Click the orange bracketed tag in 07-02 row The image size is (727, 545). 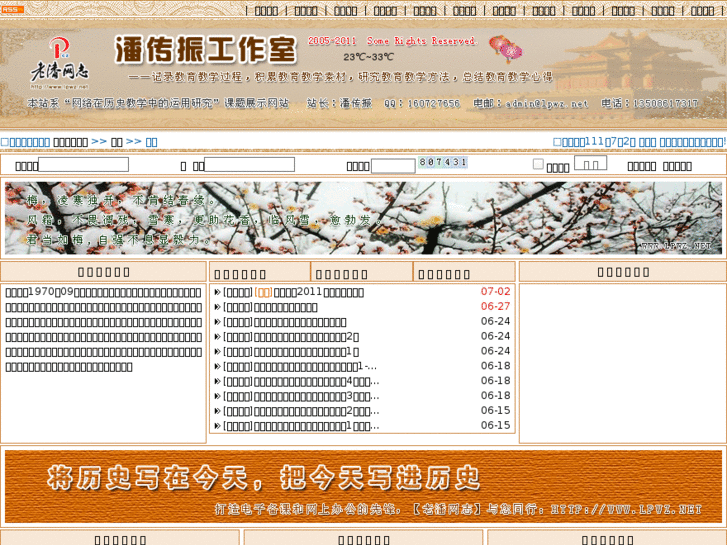pos(263,292)
